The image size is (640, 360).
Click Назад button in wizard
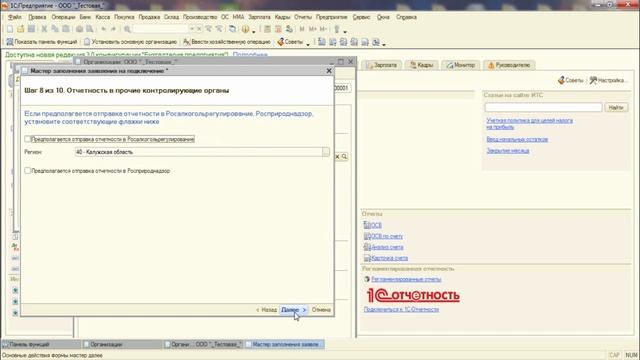coord(266,310)
